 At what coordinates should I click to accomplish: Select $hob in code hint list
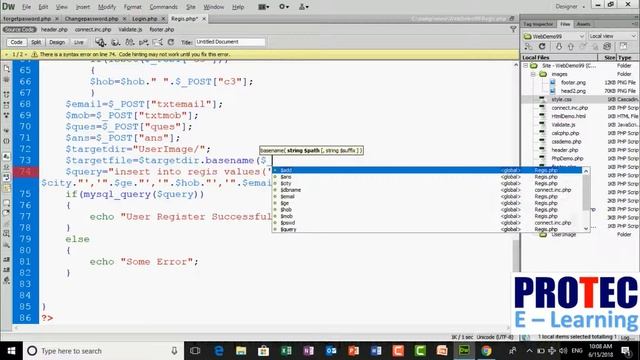(x=427, y=209)
